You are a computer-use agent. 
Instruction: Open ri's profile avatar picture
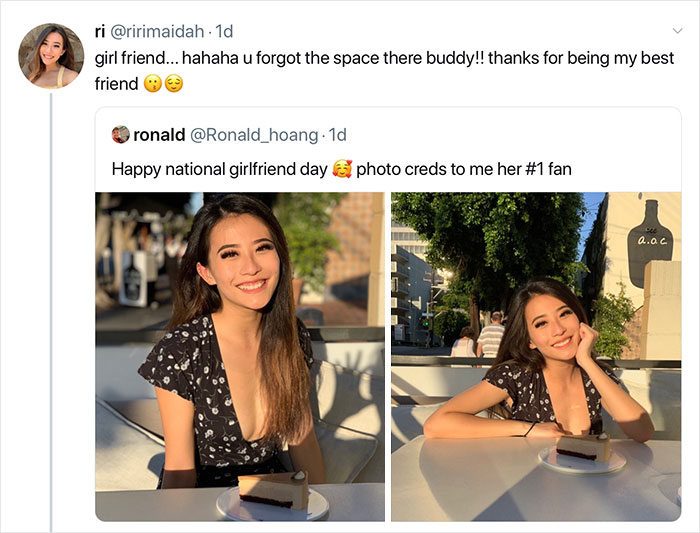[50, 55]
